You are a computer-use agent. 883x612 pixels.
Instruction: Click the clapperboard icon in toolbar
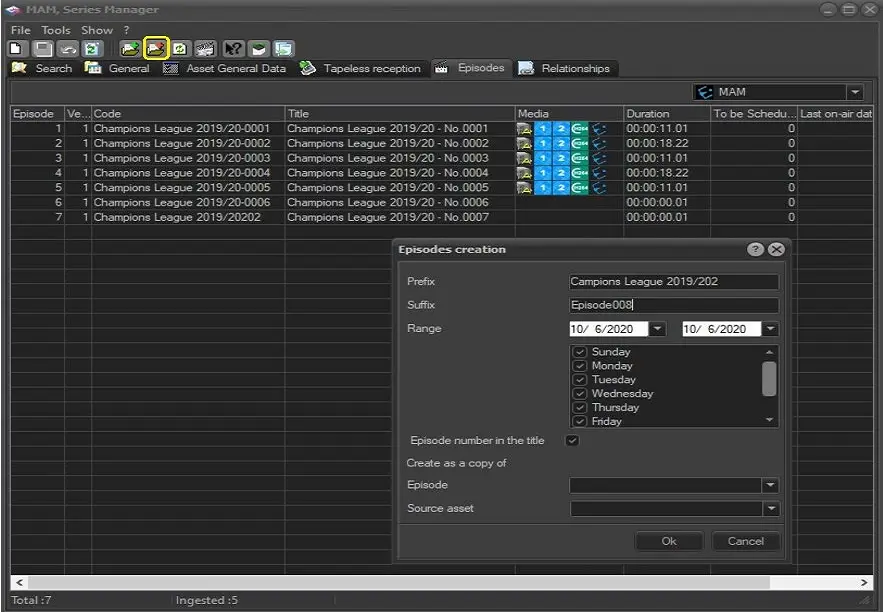coord(205,48)
